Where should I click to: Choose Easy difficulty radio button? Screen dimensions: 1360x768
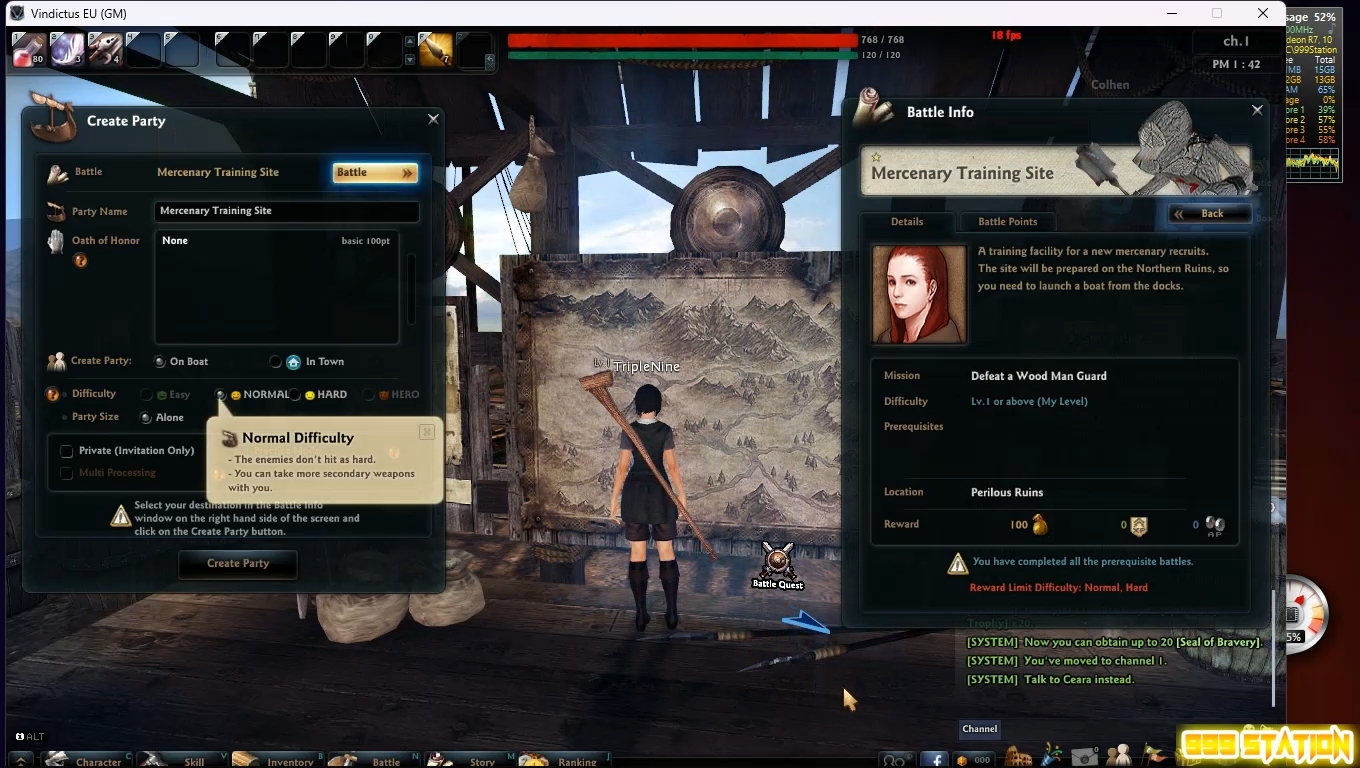click(147, 395)
